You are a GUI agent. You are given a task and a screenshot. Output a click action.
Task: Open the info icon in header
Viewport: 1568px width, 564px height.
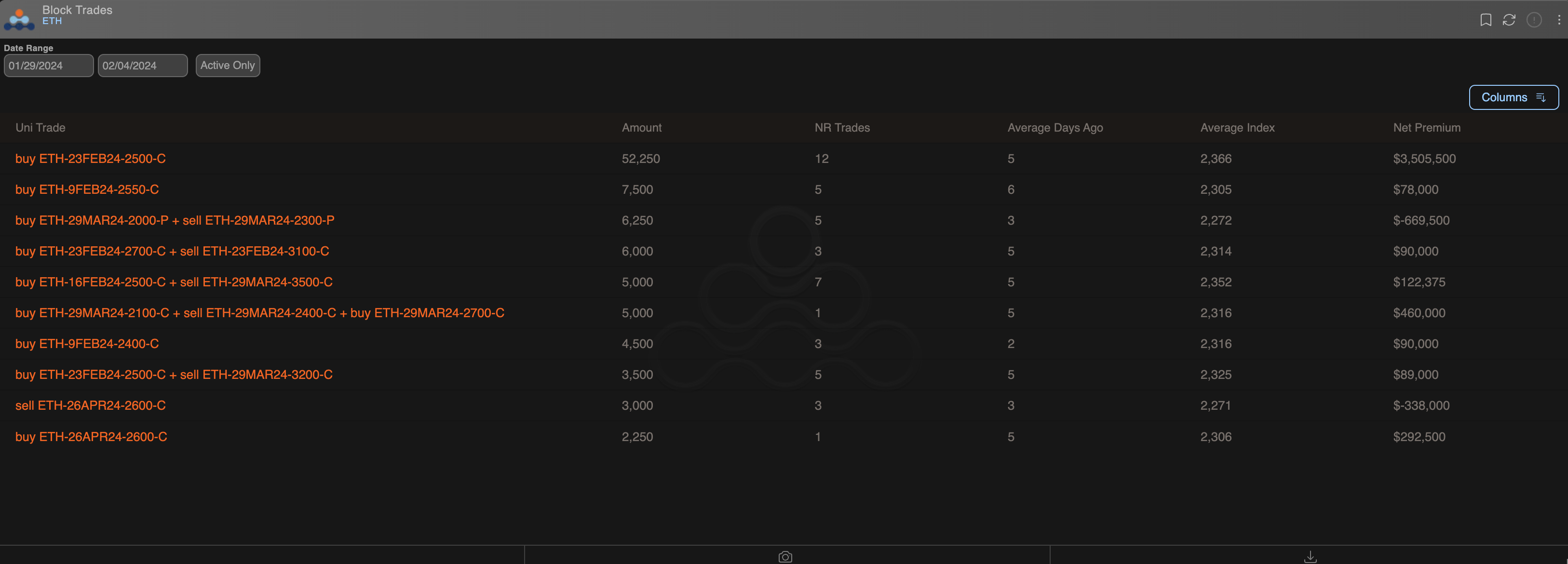click(x=1534, y=19)
